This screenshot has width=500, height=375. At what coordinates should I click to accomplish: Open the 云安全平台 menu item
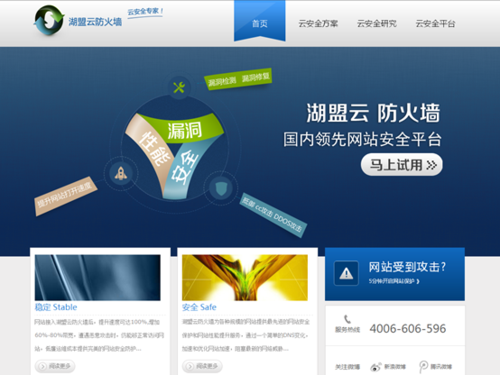coord(435,23)
